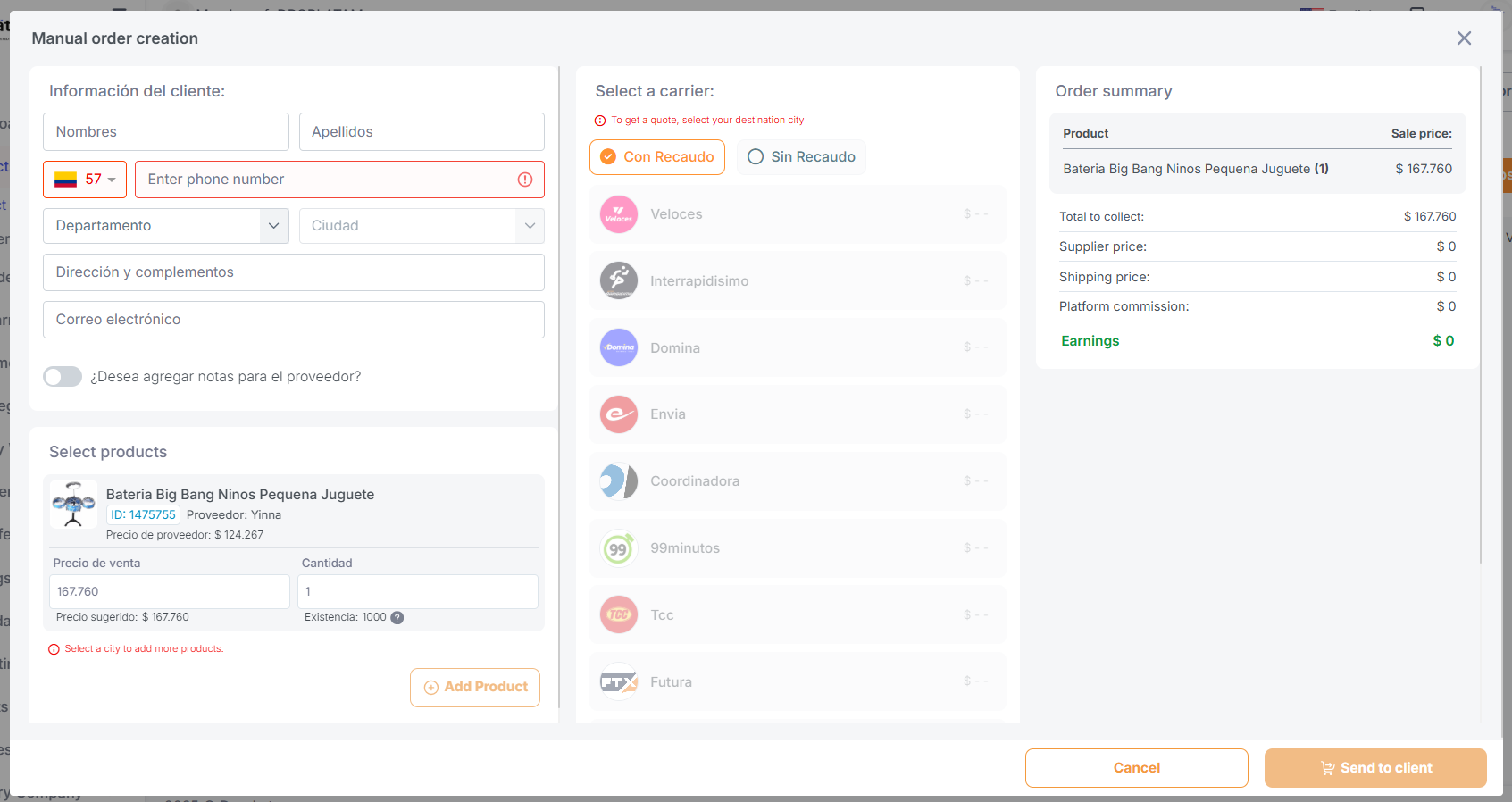This screenshot has height=802, width=1512.
Task: Select the Interrapidisimo carrier icon
Action: (x=618, y=280)
